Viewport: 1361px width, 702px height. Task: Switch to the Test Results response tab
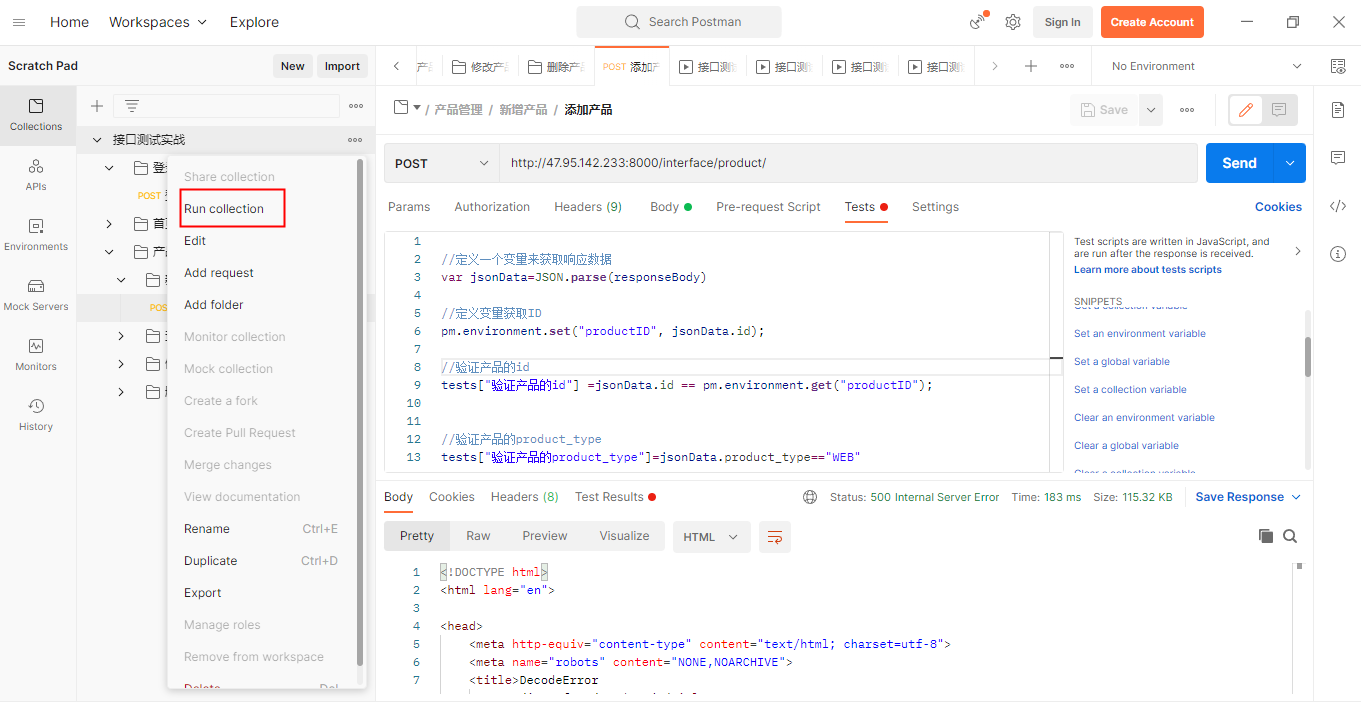(615, 497)
